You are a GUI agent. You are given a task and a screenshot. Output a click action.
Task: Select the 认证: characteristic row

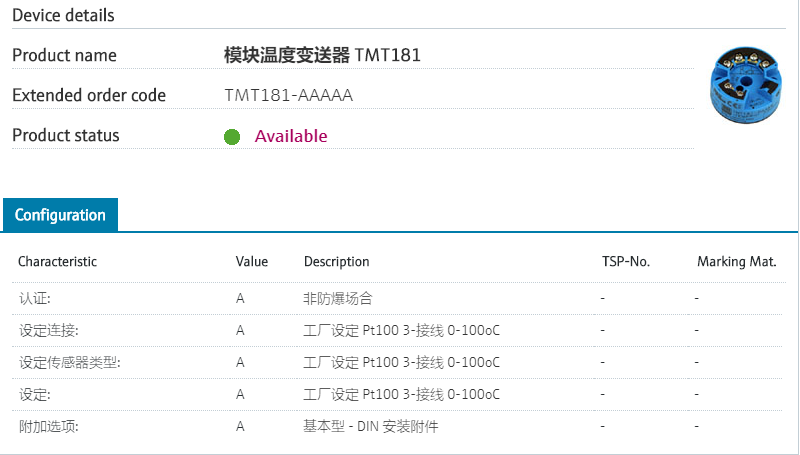34,298
